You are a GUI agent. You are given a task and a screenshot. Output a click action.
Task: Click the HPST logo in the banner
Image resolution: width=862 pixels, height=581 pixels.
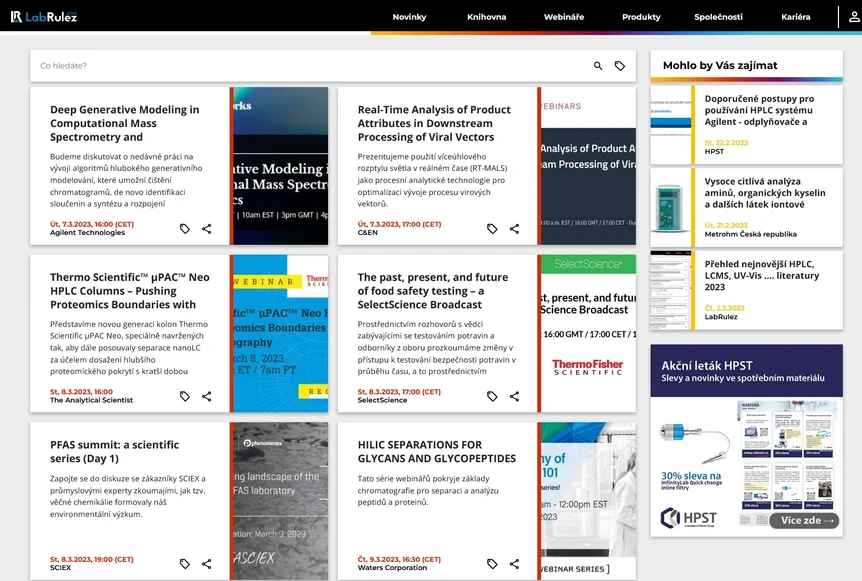689,518
